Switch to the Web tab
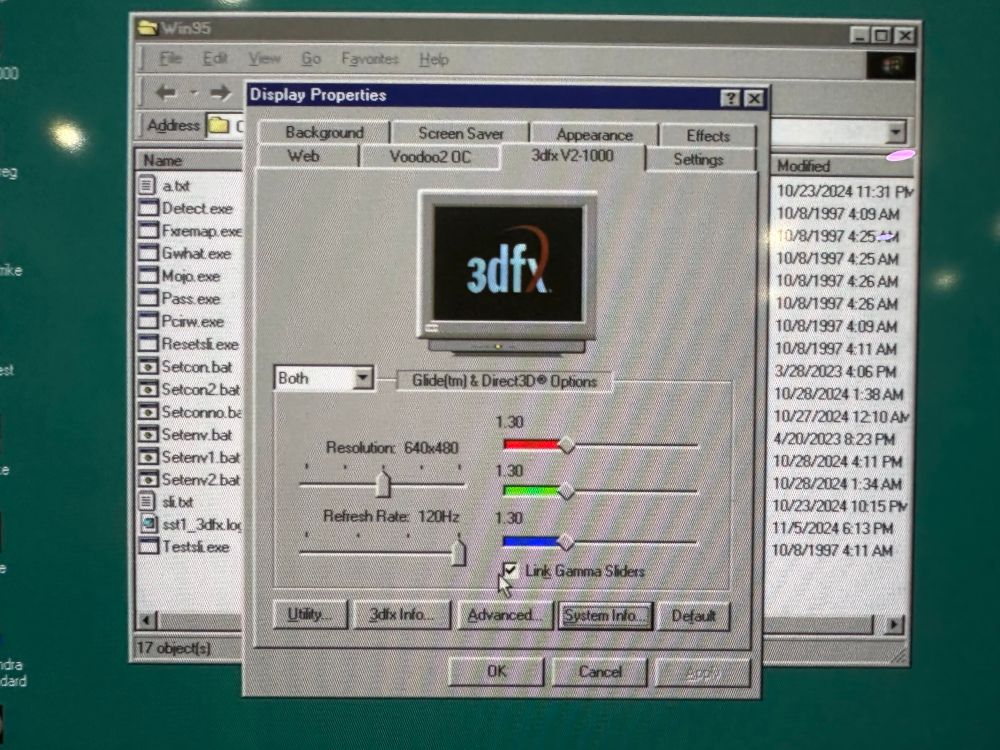Viewport: 1000px width, 750px height. click(304, 156)
